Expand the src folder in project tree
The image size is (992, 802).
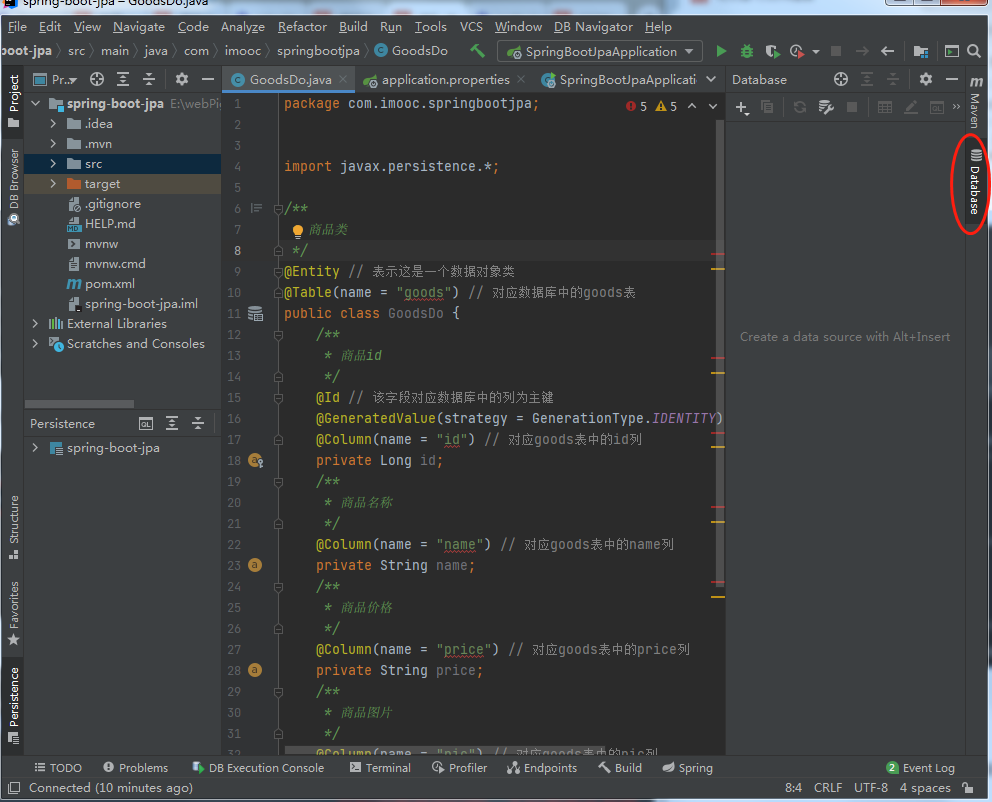tap(55, 163)
